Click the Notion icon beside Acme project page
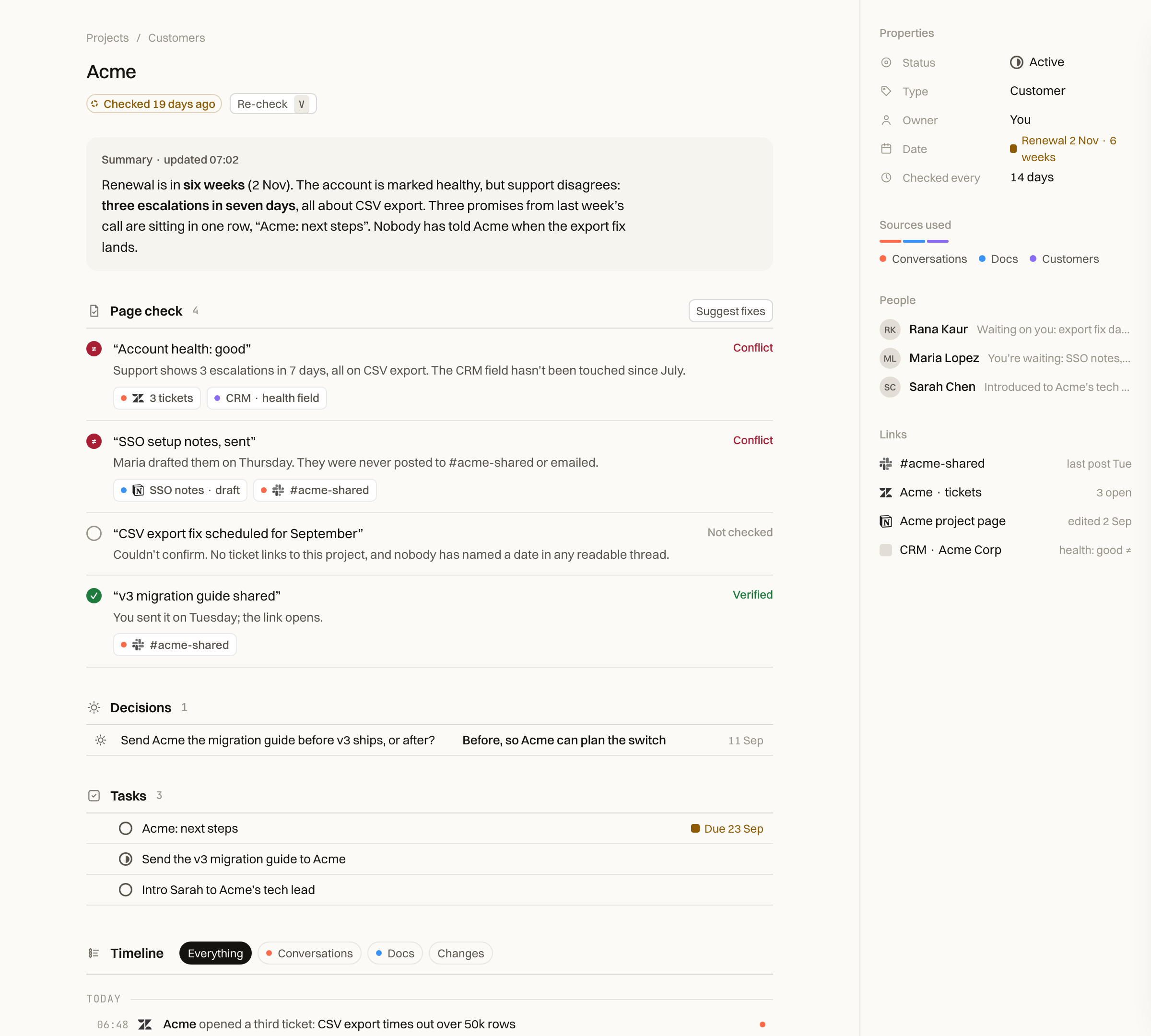Image resolution: width=1151 pixels, height=1036 pixels. click(x=886, y=521)
